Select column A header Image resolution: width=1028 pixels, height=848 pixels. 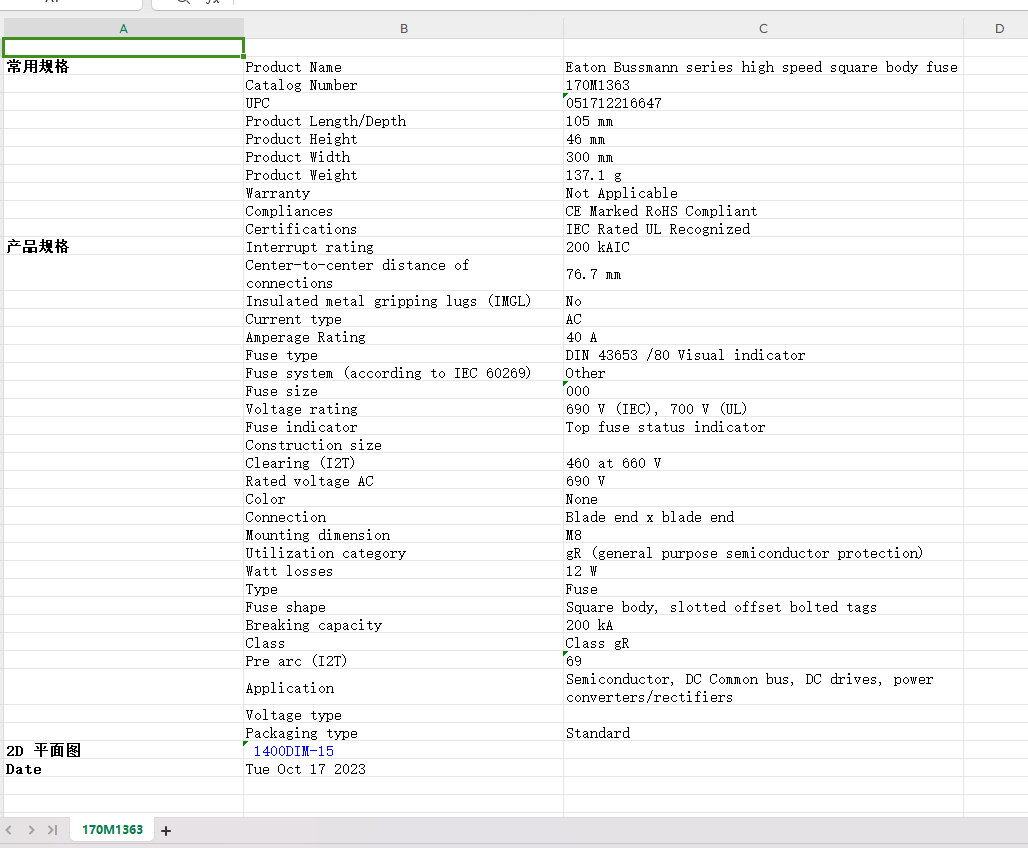click(123, 28)
